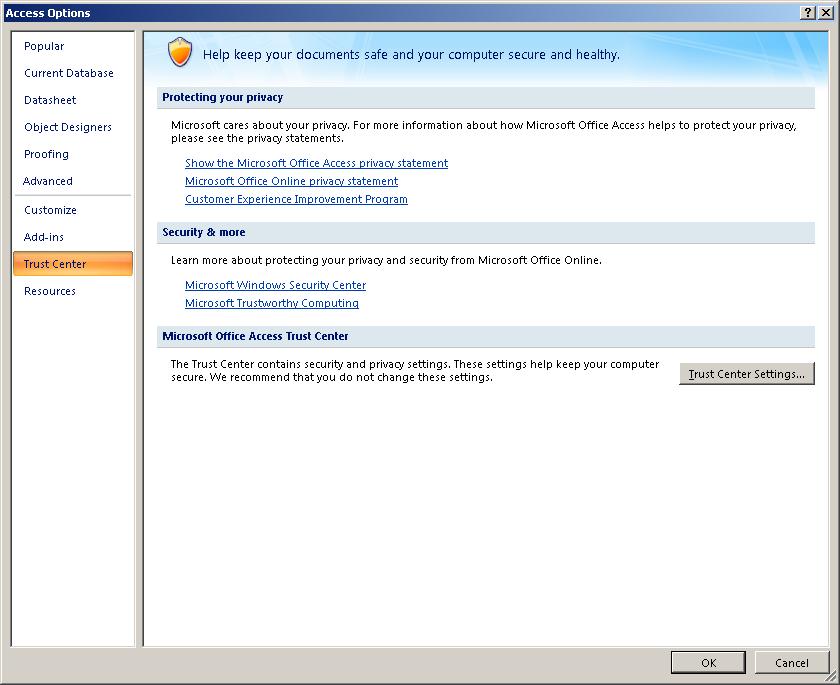Select the highlighted Trust Center item
840x685 pixels.
pyautogui.click(x=73, y=264)
